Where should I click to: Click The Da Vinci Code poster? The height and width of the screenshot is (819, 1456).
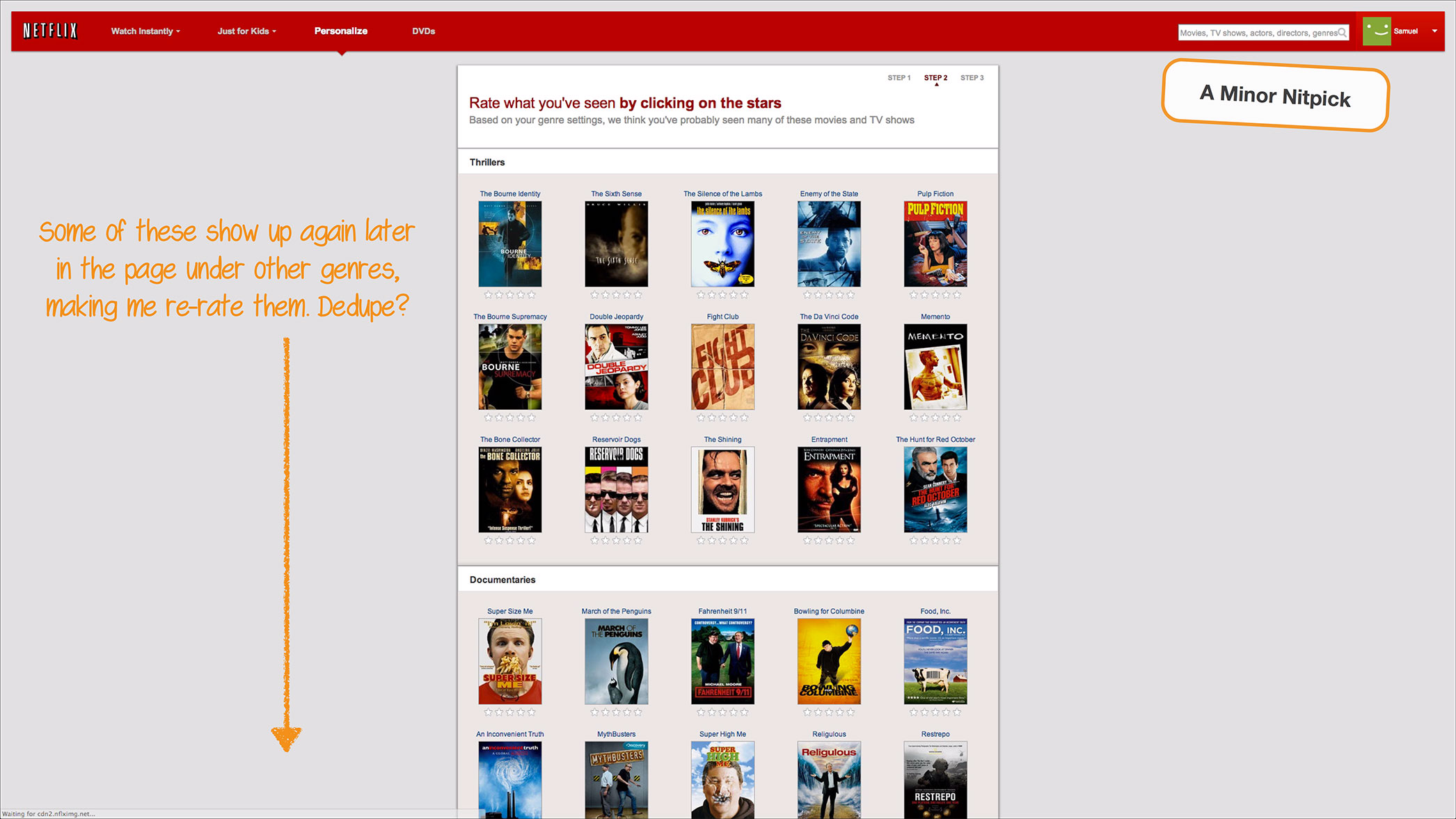click(829, 367)
